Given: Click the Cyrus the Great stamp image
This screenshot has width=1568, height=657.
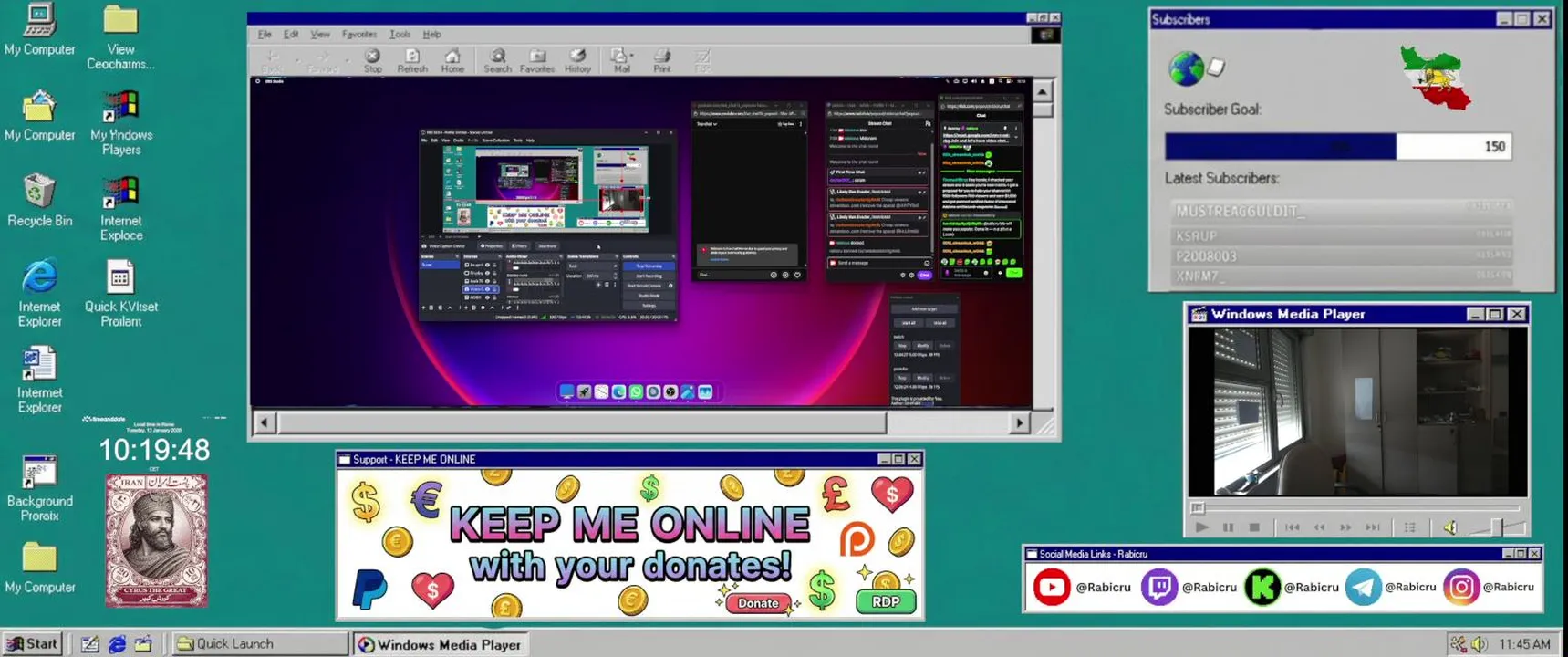Looking at the screenshot, I should coord(156,540).
